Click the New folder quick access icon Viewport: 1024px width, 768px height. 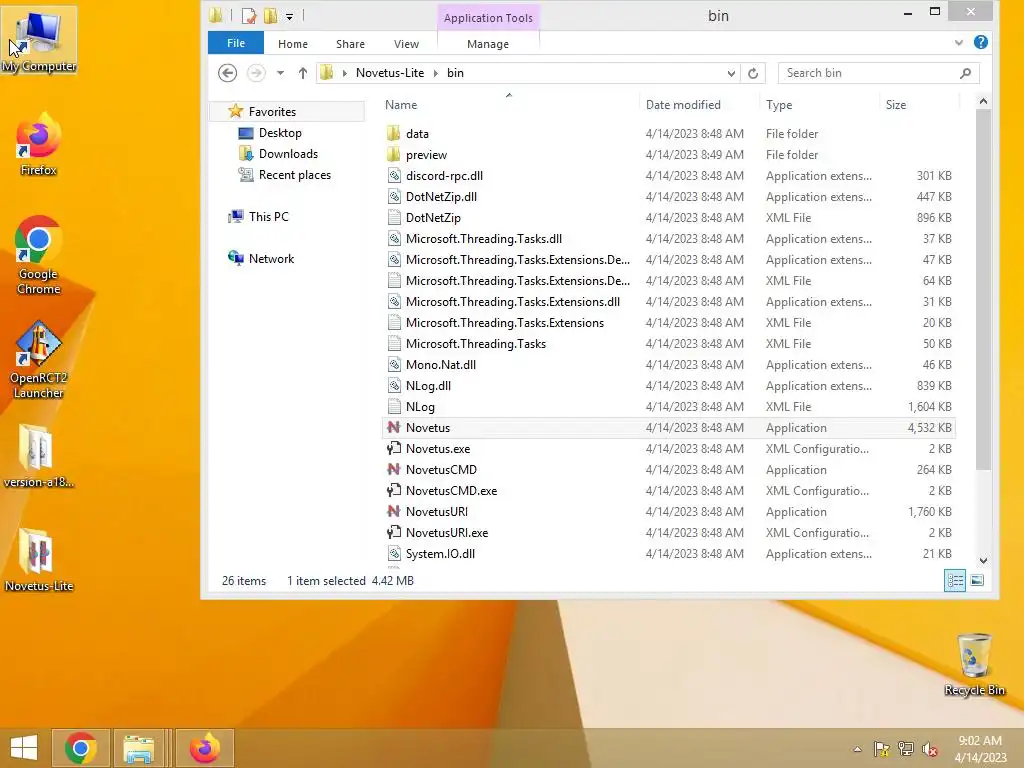click(x=270, y=16)
